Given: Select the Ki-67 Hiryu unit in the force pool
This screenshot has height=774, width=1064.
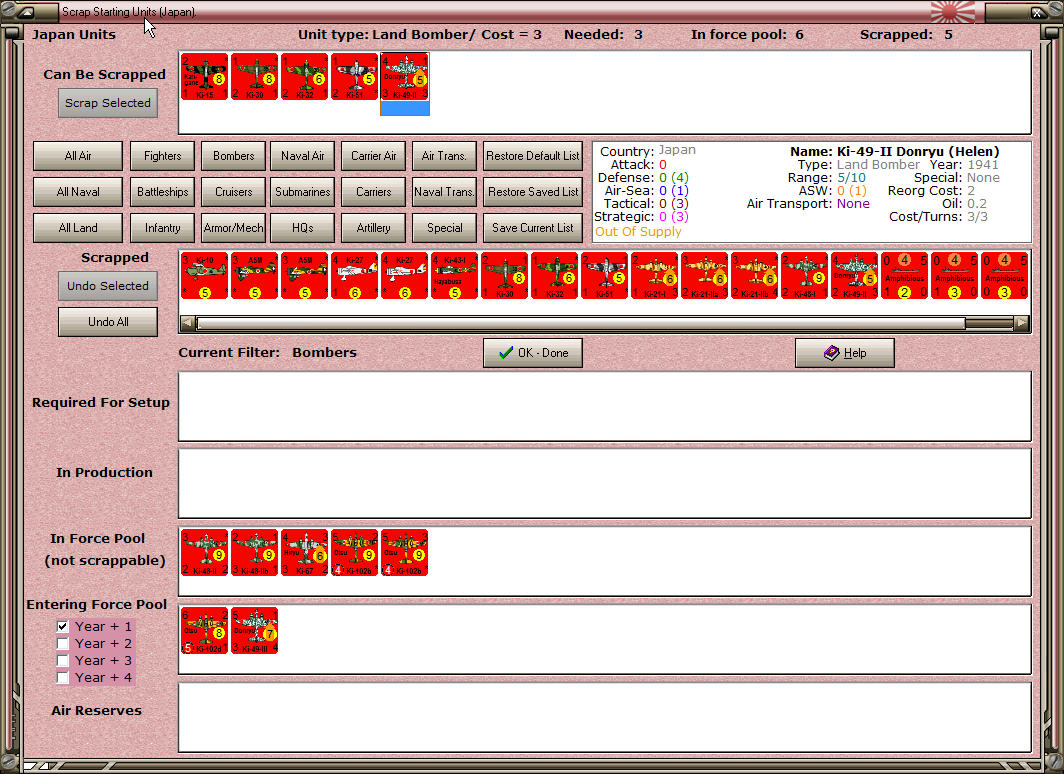Looking at the screenshot, I should pos(305,553).
